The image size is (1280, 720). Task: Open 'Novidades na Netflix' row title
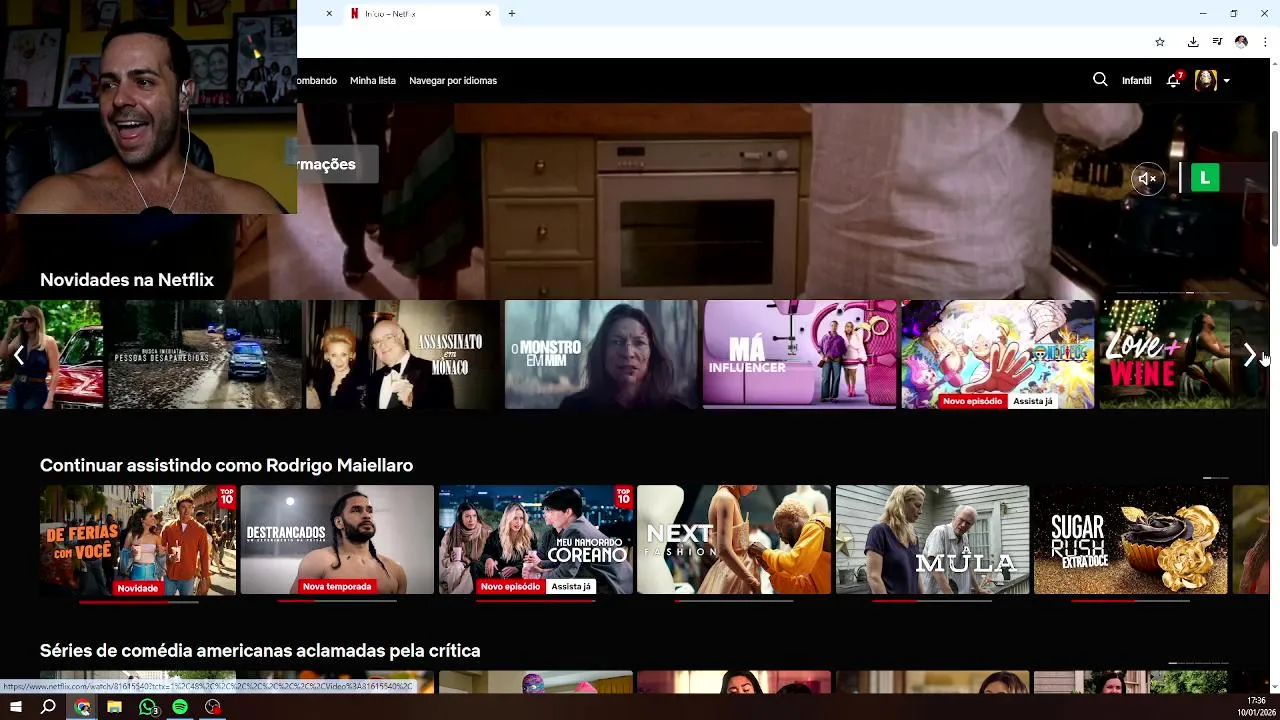(127, 280)
